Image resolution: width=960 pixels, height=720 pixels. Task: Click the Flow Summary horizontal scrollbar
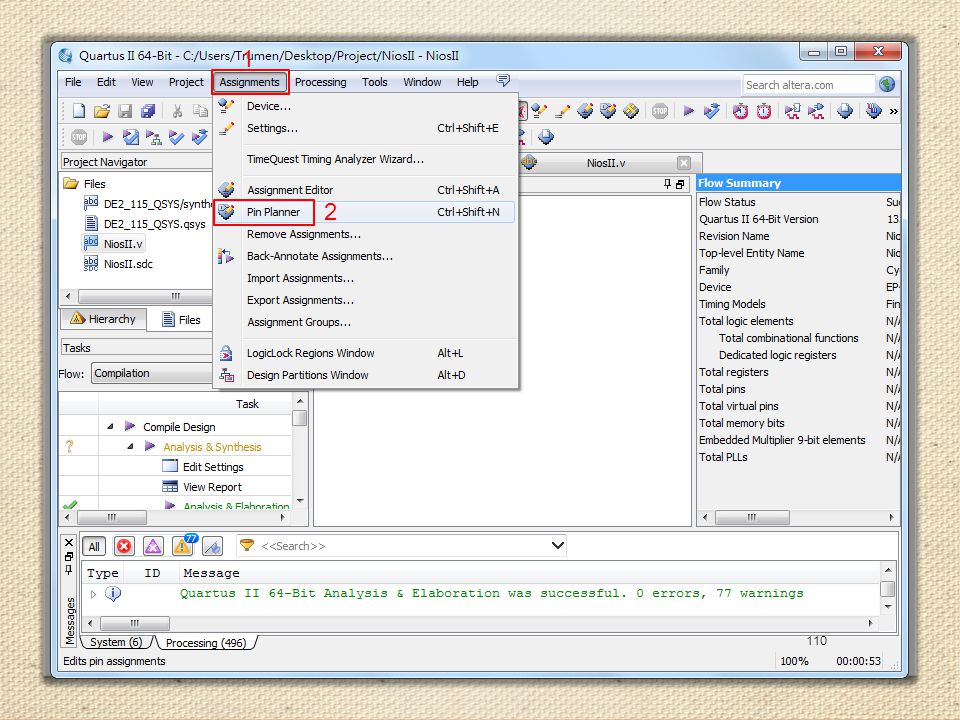pos(798,517)
